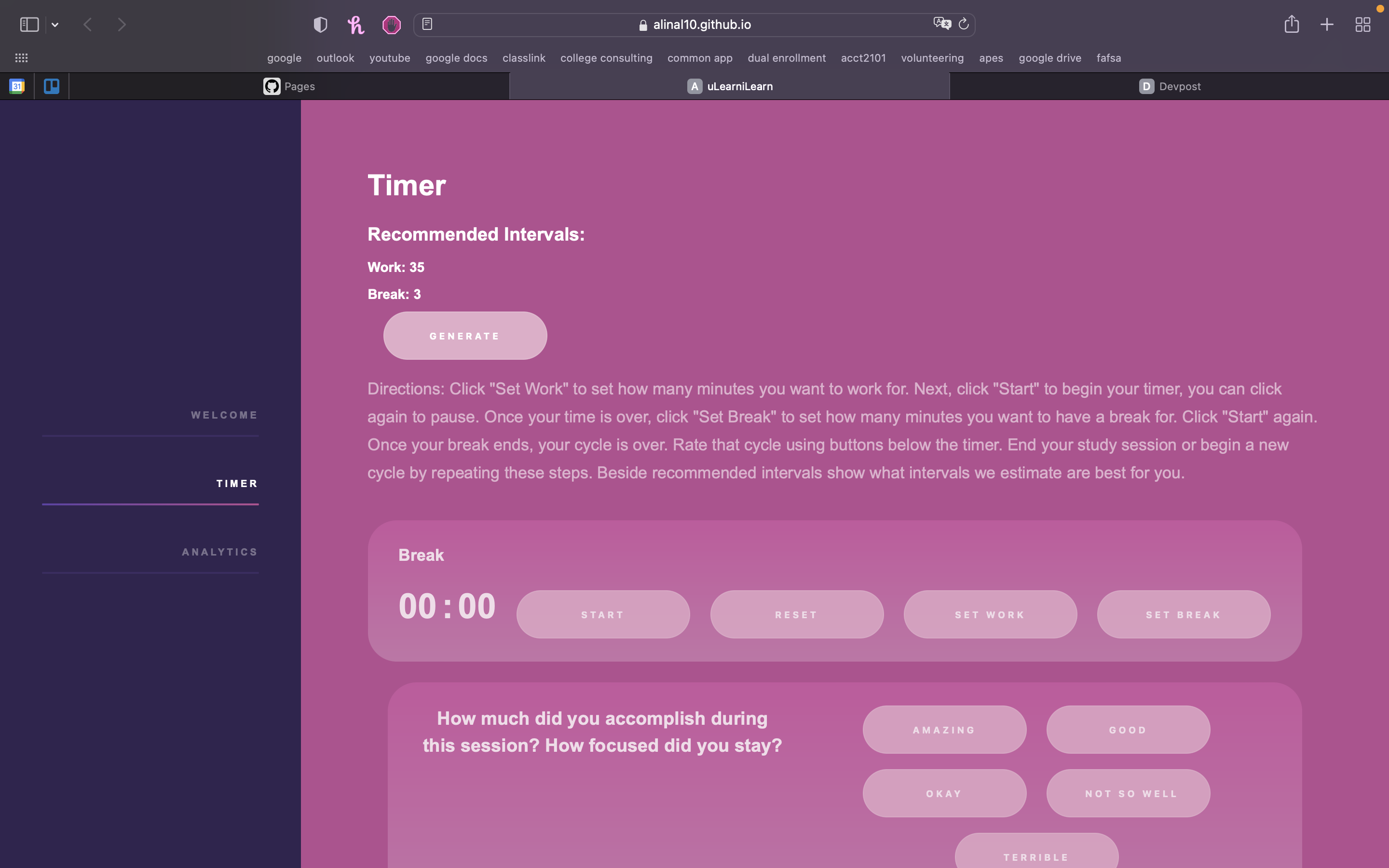
Task: Open the Share icon in the toolbar
Action: point(1292,24)
